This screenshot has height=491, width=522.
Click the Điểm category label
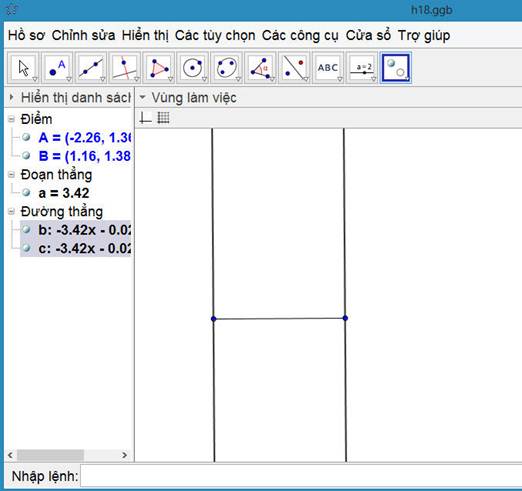[36, 119]
